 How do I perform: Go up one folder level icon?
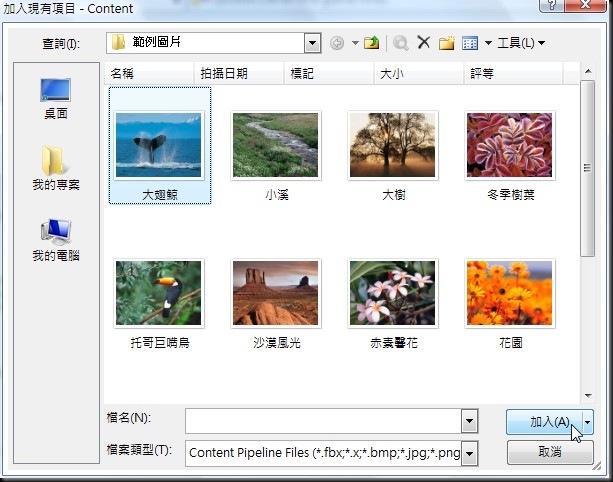pos(371,42)
